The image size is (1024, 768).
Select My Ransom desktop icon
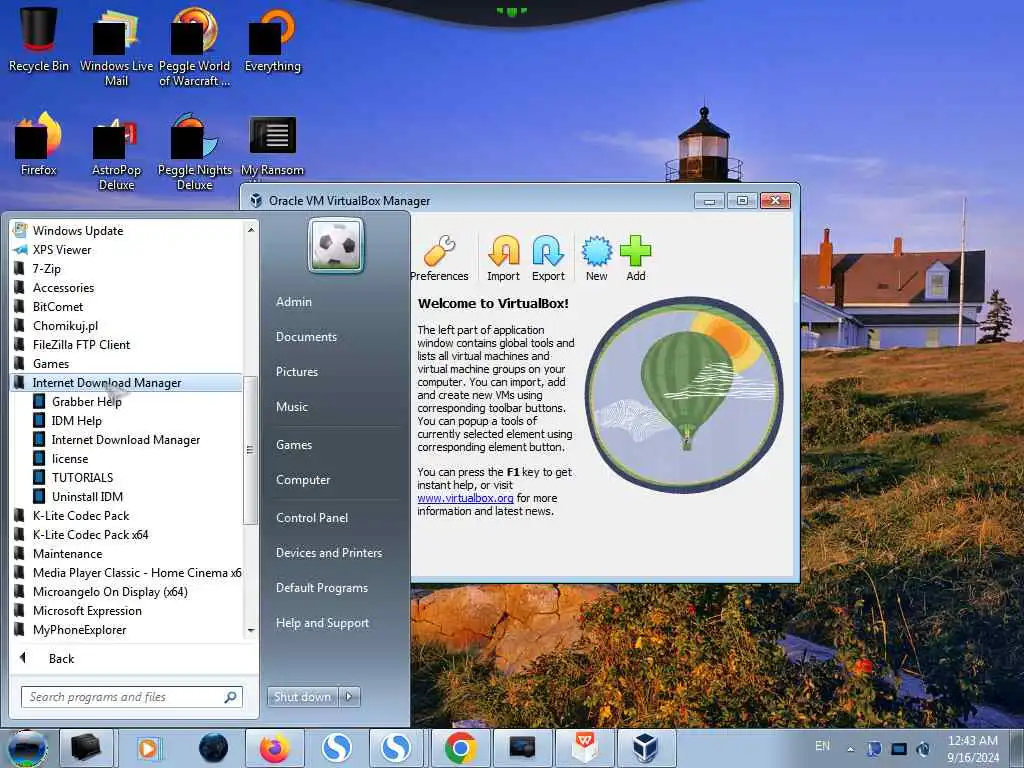(272, 145)
